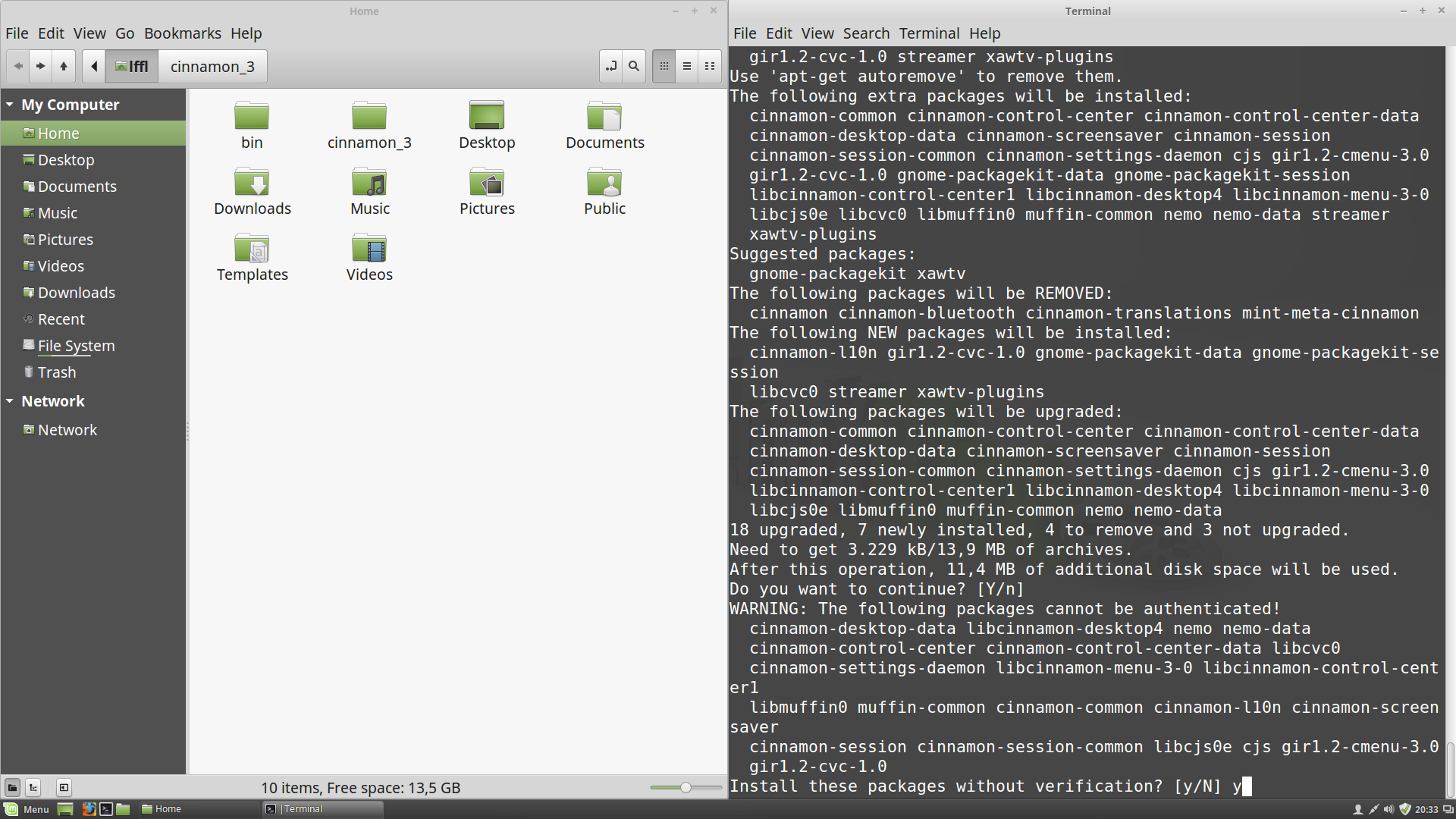The height and width of the screenshot is (819, 1456).
Task: Show treeview in sidebar
Action: (x=33, y=787)
